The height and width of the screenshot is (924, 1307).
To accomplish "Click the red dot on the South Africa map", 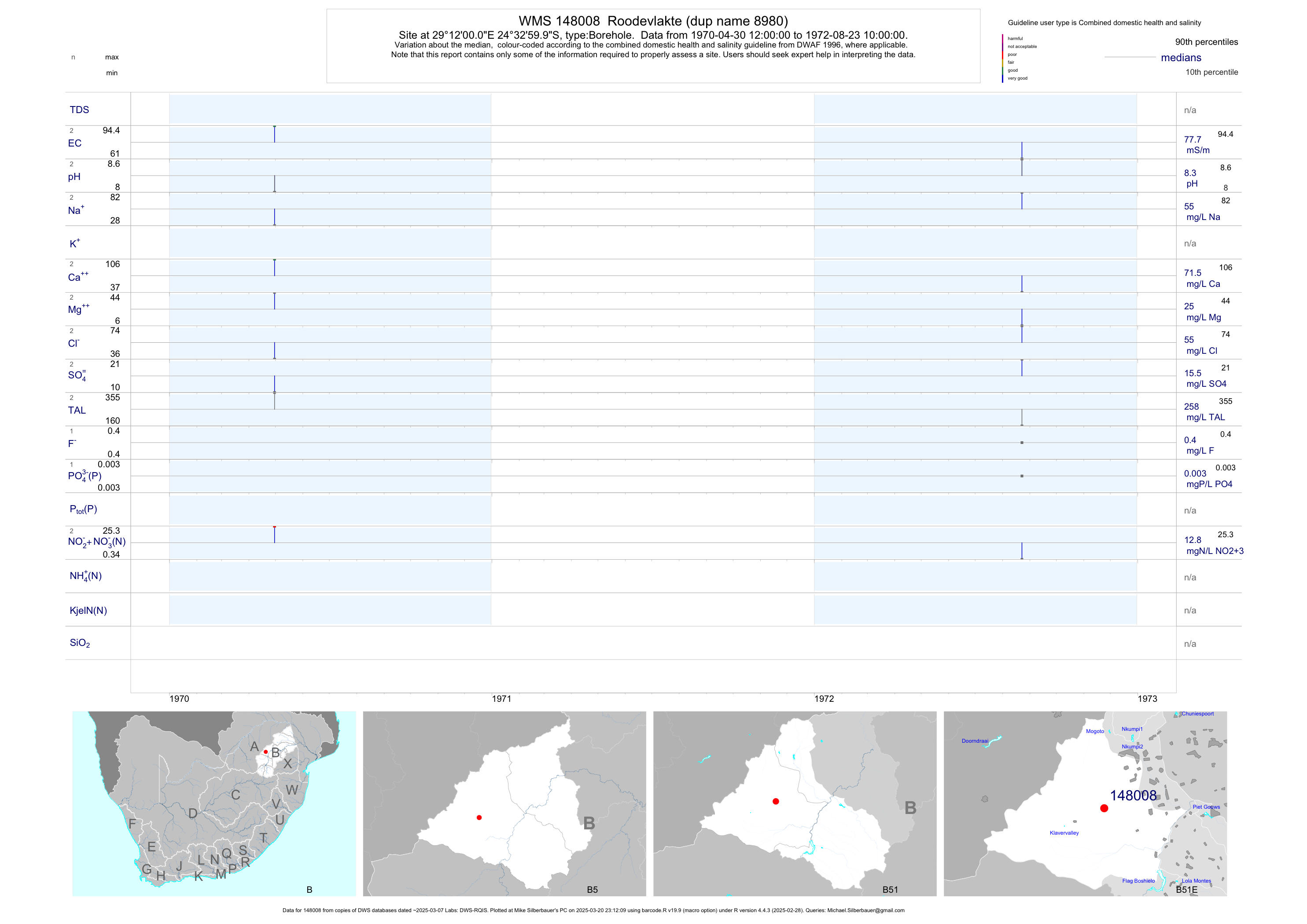I will (265, 752).
